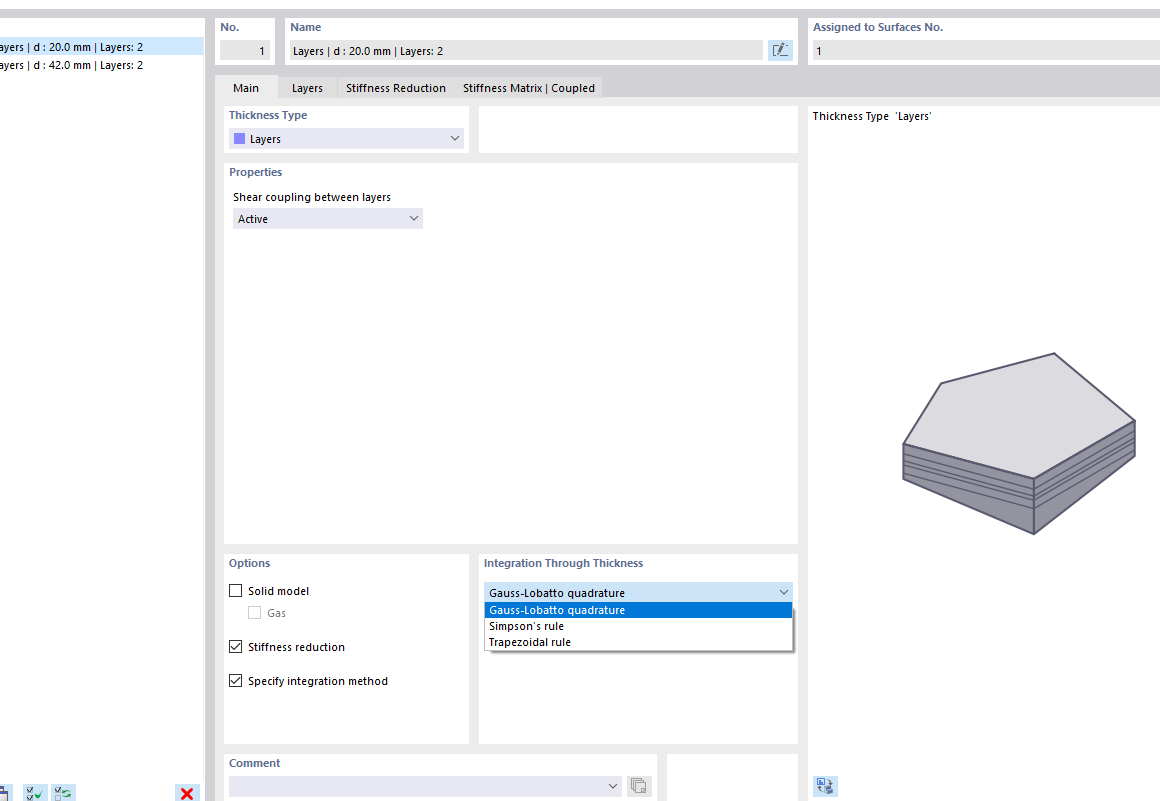Screen dimensions: 1160x801
Task: Open the comment library icon beside Comment field
Action: 639,785
